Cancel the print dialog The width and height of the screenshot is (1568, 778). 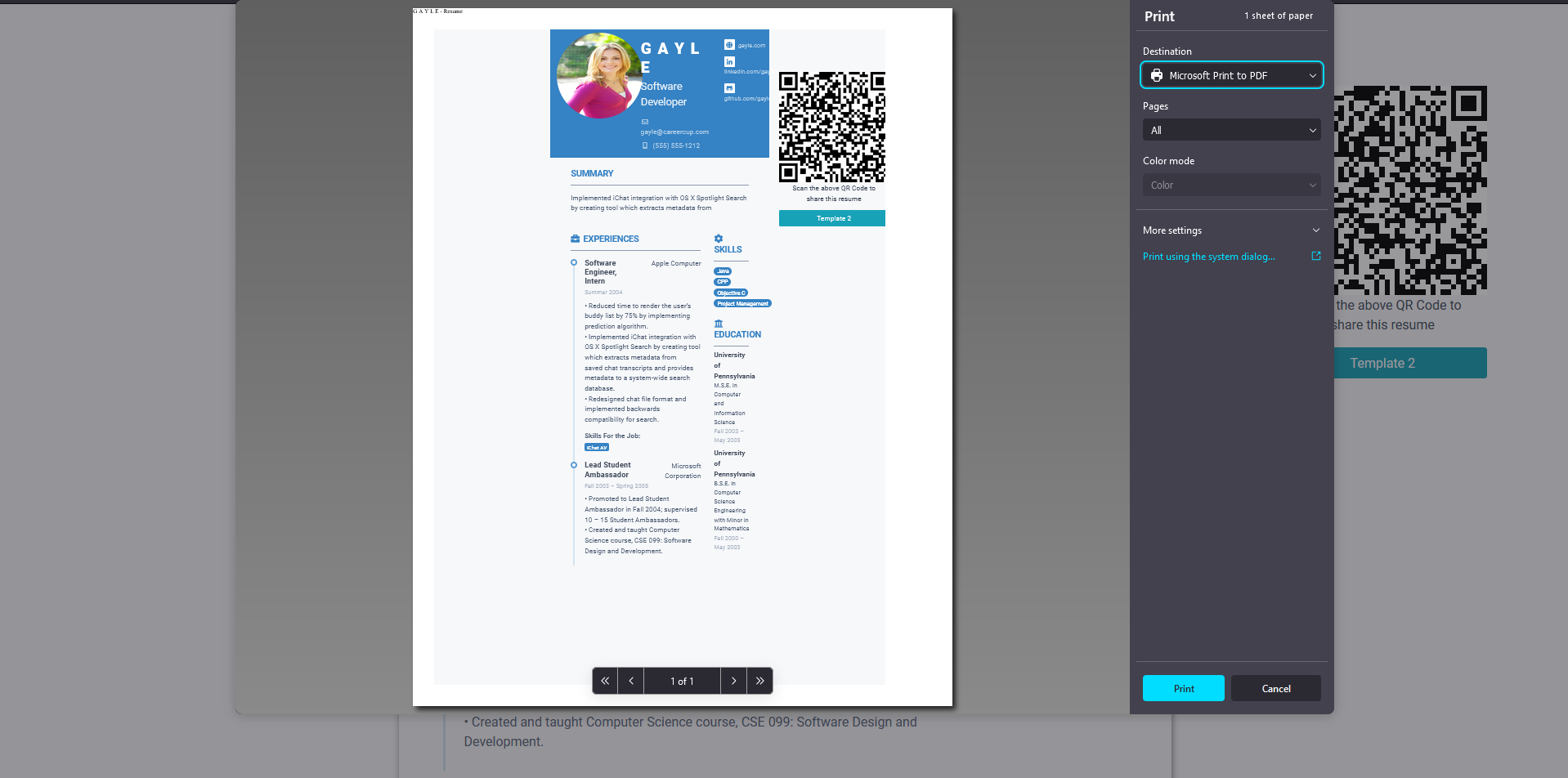[x=1276, y=688]
